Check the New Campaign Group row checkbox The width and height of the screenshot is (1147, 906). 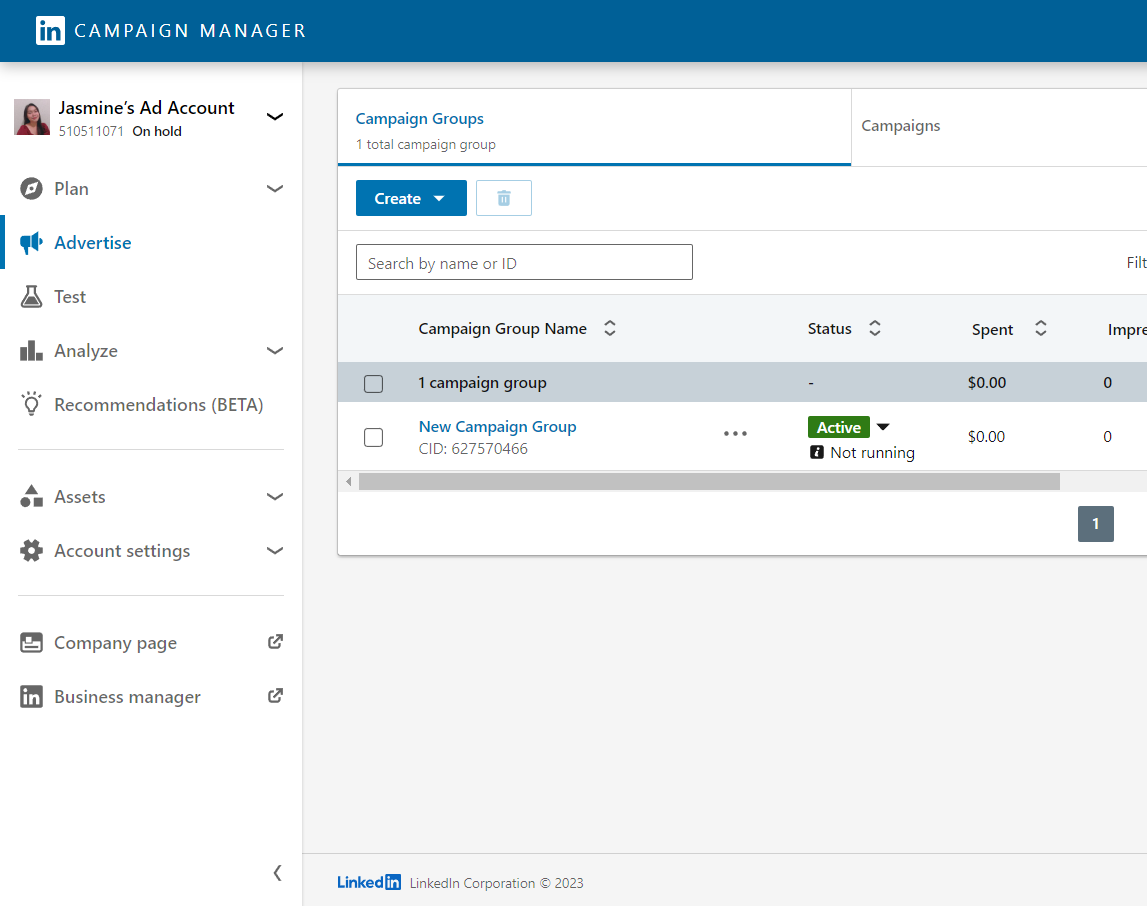[373, 437]
